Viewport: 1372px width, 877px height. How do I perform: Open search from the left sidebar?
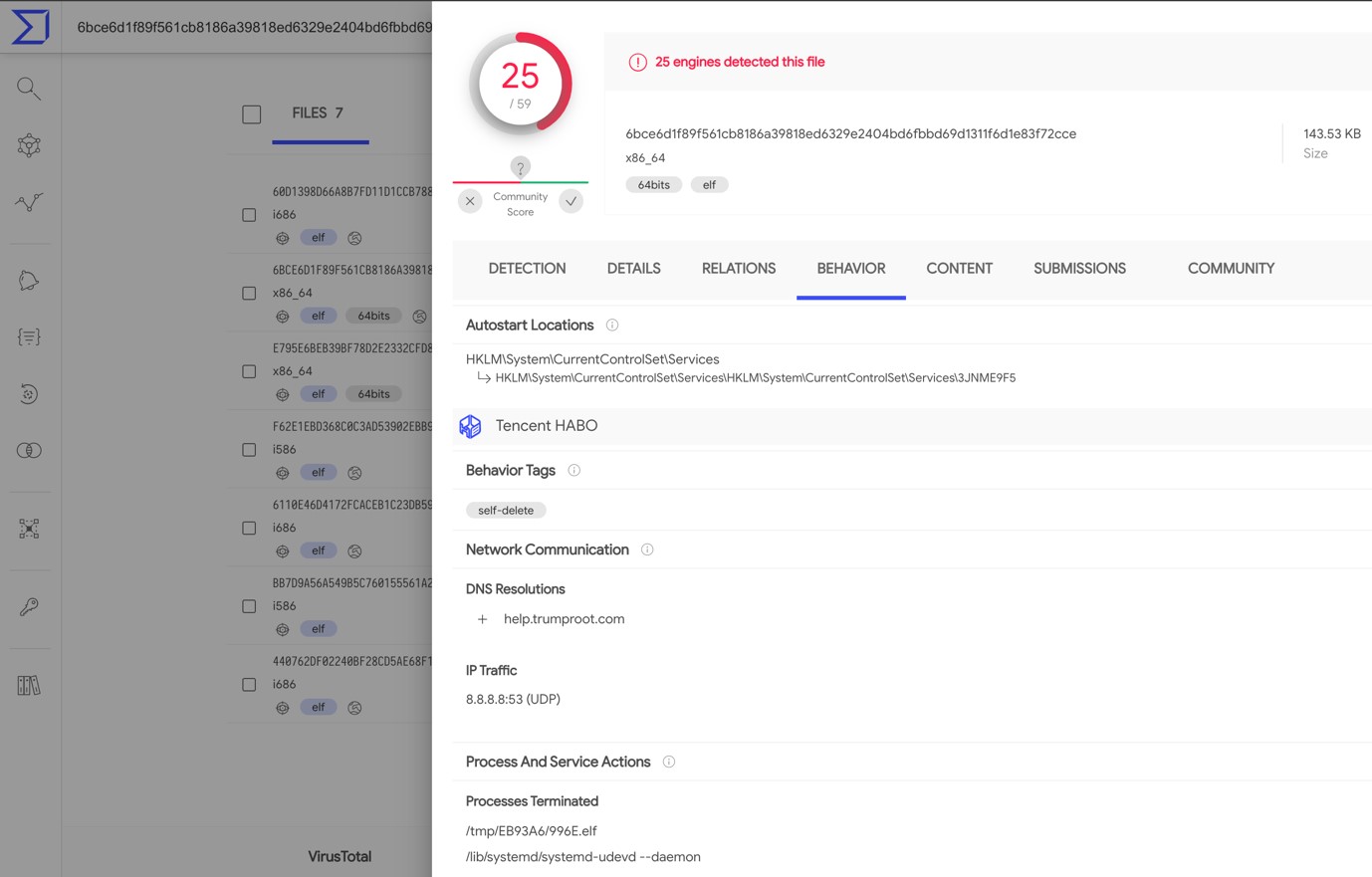click(29, 89)
